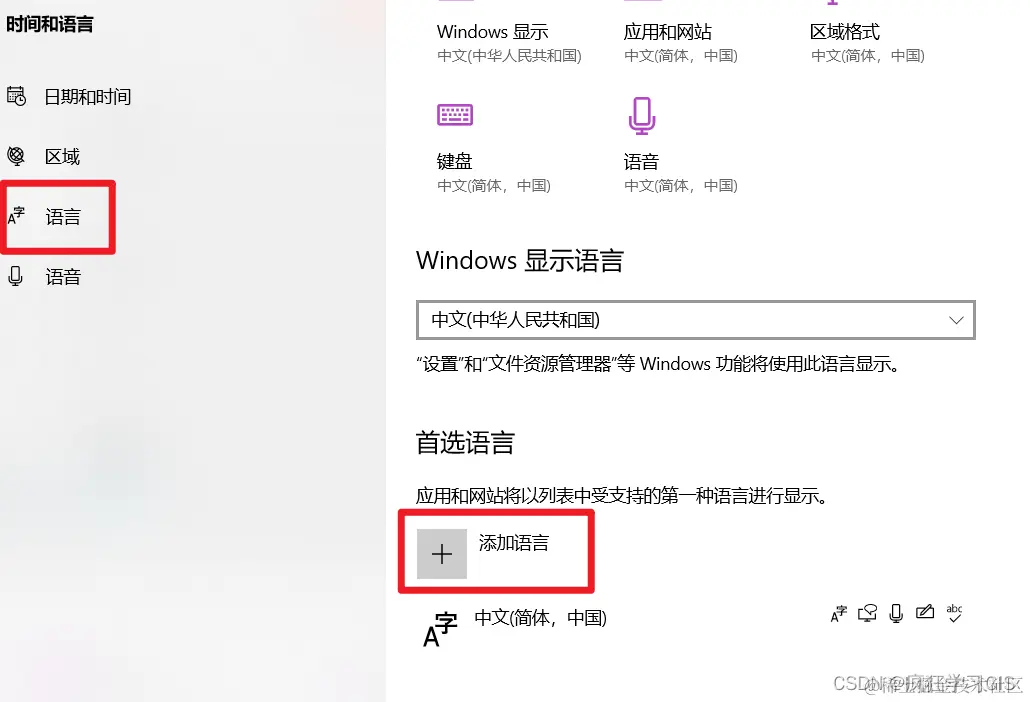1030x702 pixels.
Task: Click the globe icon next to 区域
Action: click(16, 156)
